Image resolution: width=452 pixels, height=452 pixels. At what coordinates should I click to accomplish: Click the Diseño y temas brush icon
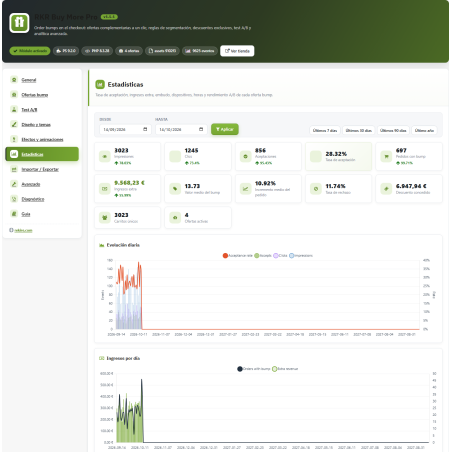(14, 124)
